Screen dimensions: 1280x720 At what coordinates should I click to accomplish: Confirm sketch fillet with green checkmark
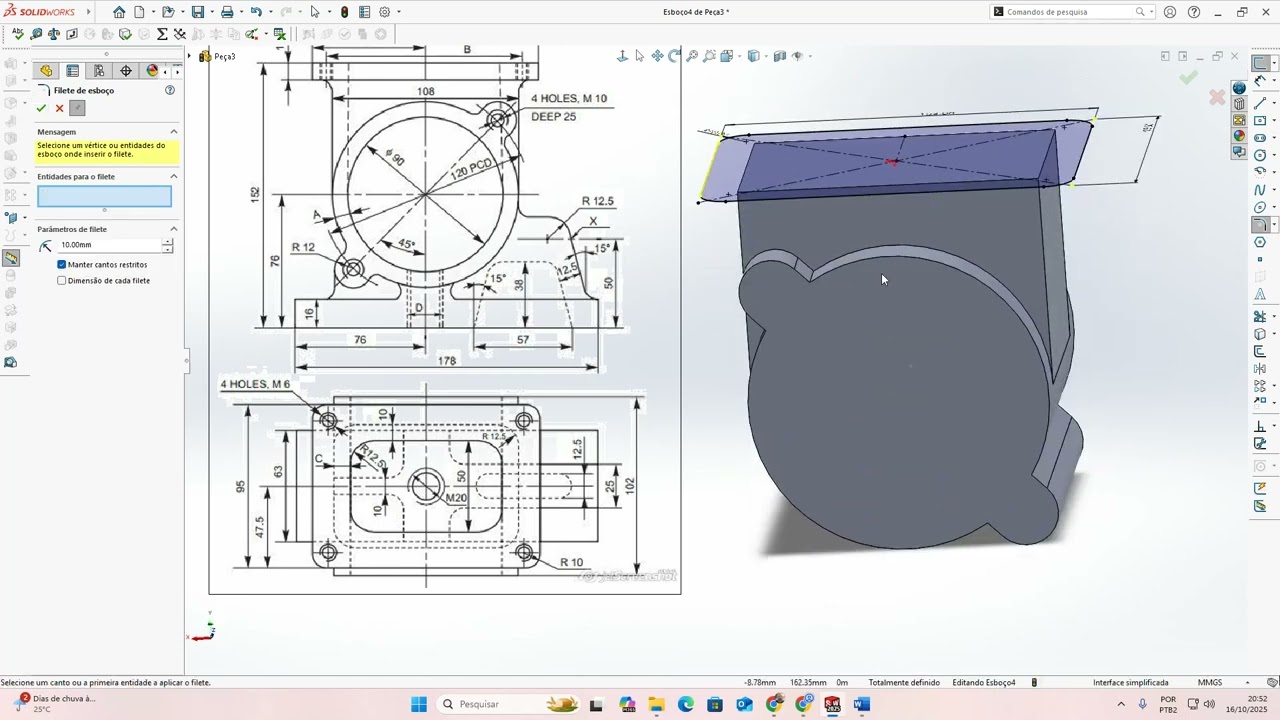click(x=41, y=108)
